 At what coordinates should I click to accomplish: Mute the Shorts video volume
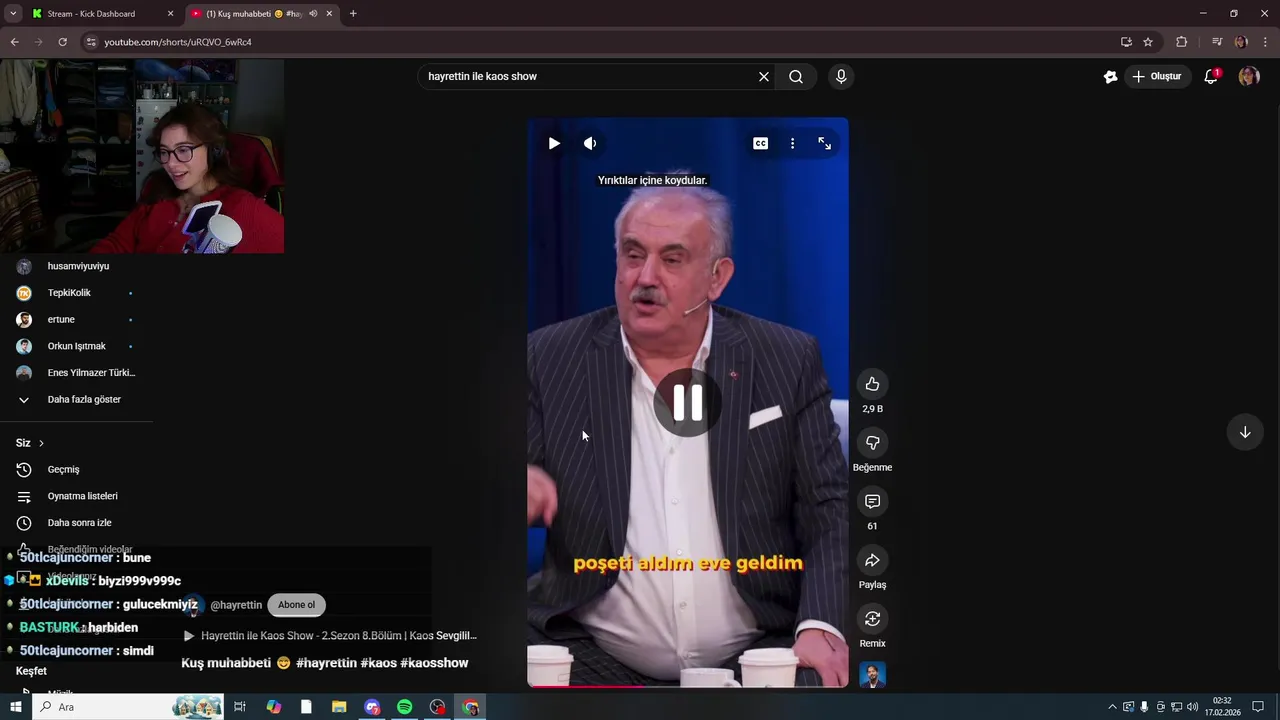(590, 144)
